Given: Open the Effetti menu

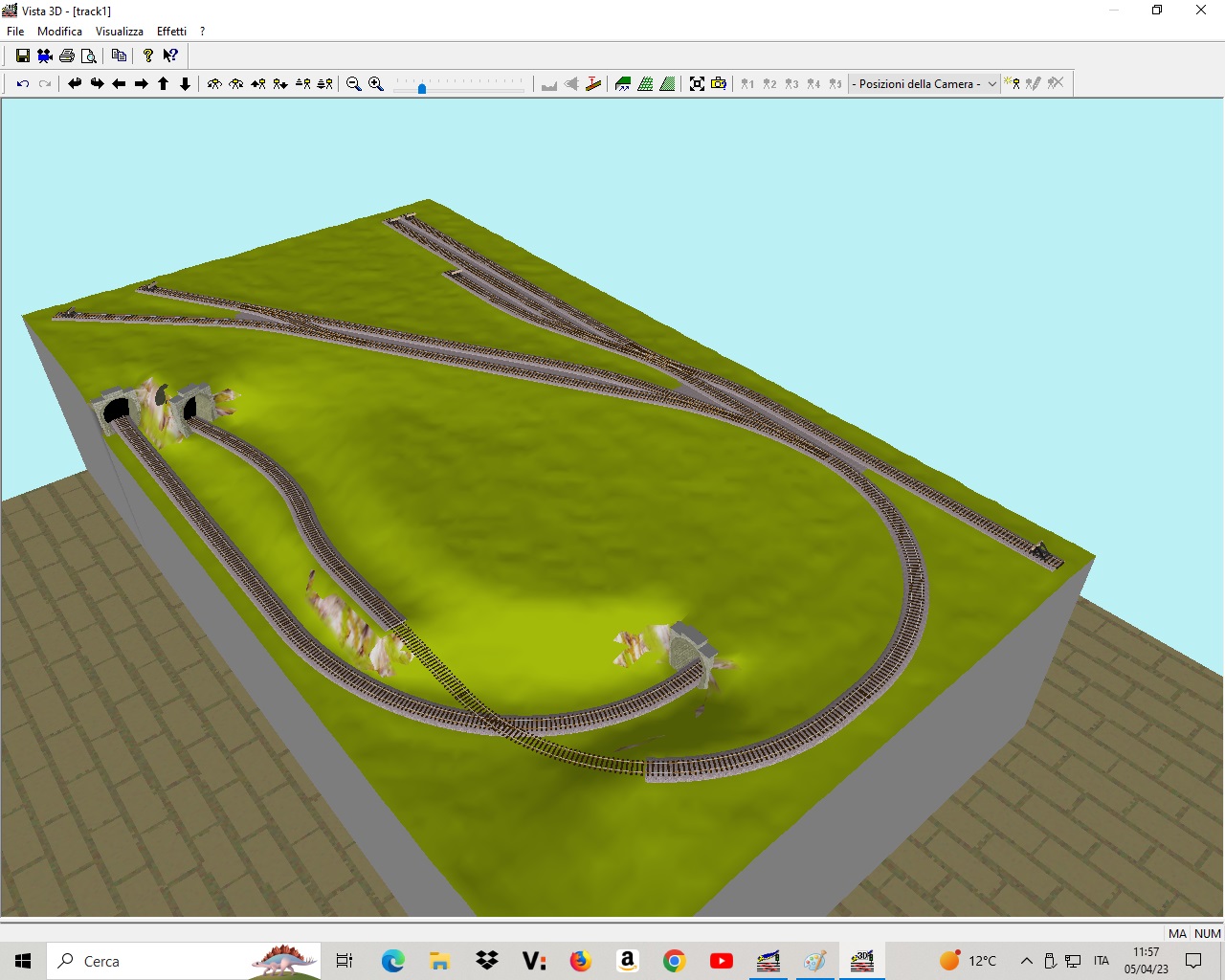Looking at the screenshot, I should (x=171, y=32).
